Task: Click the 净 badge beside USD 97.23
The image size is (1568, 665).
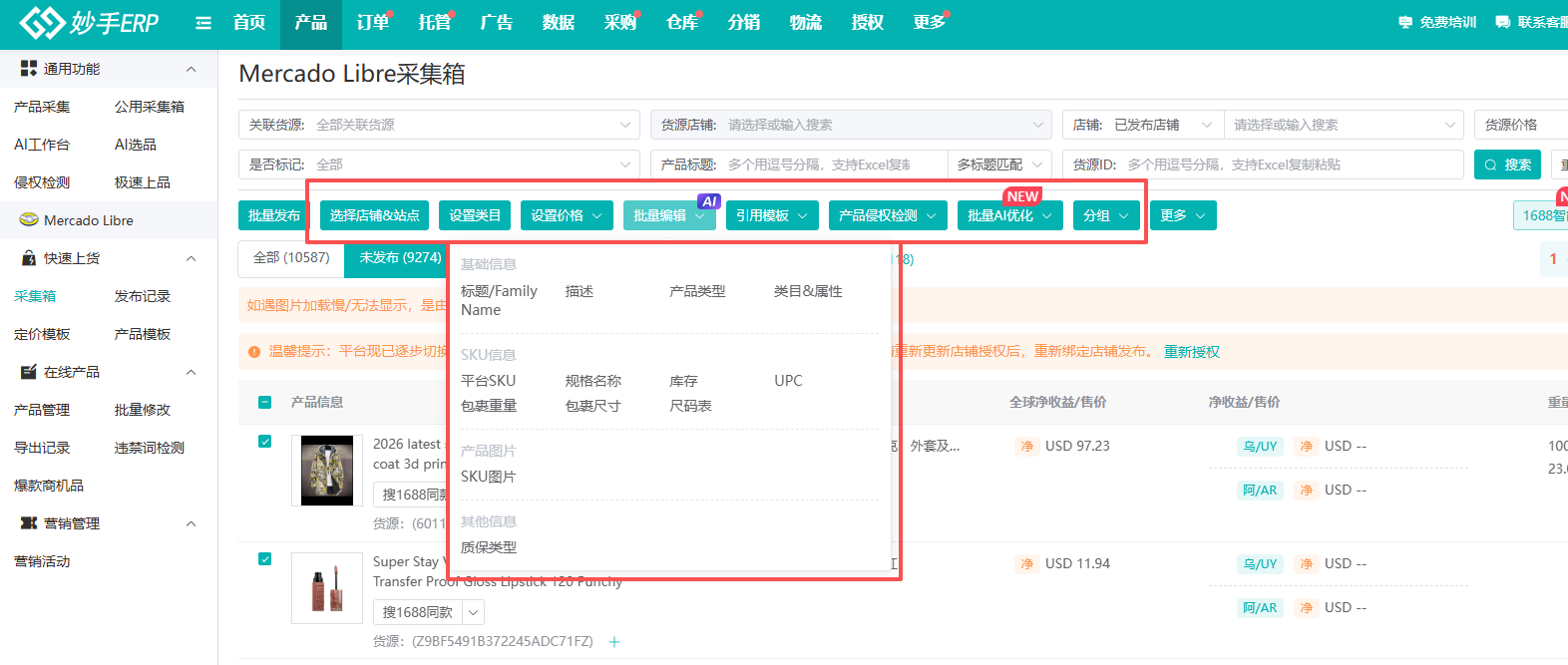Action: coord(1026,447)
